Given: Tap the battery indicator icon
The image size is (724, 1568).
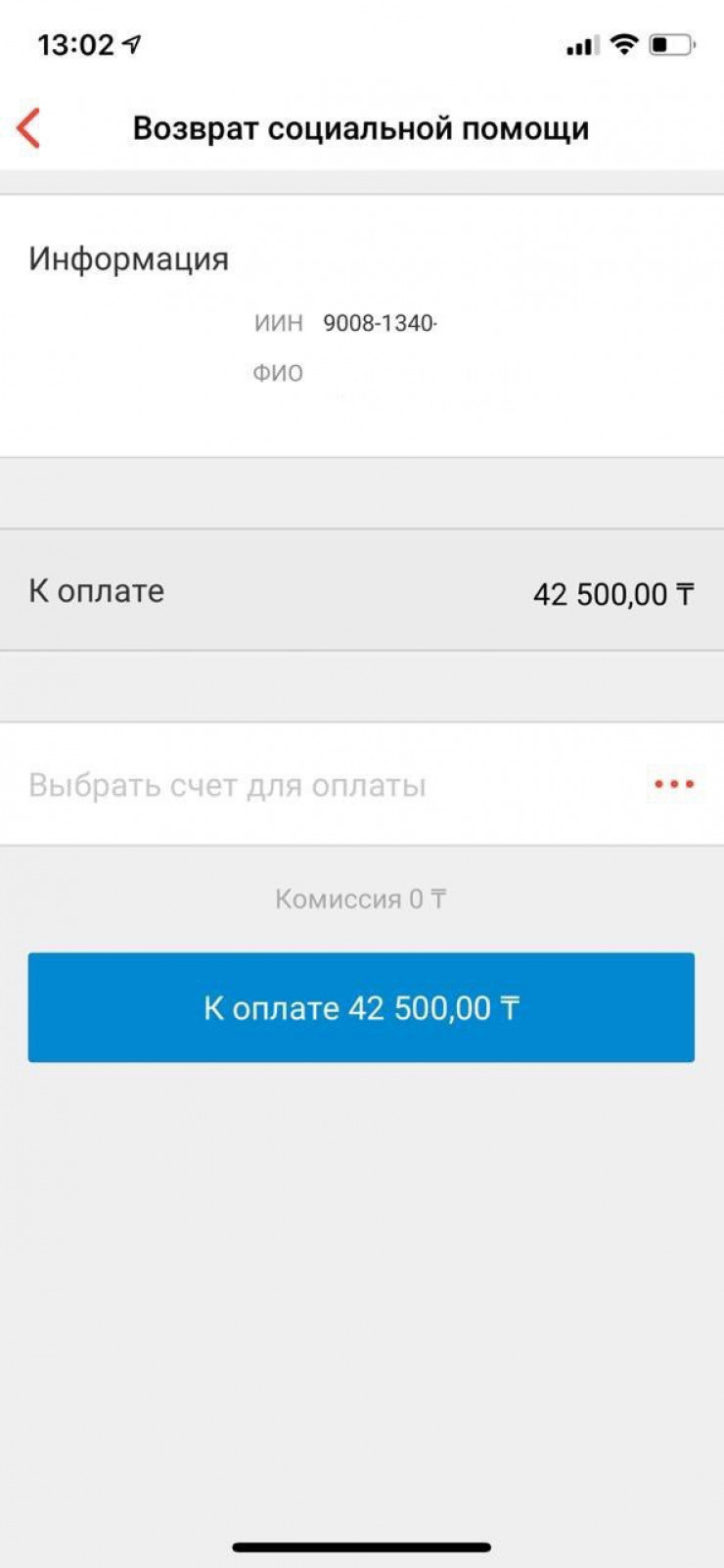Looking at the screenshot, I should (671, 44).
